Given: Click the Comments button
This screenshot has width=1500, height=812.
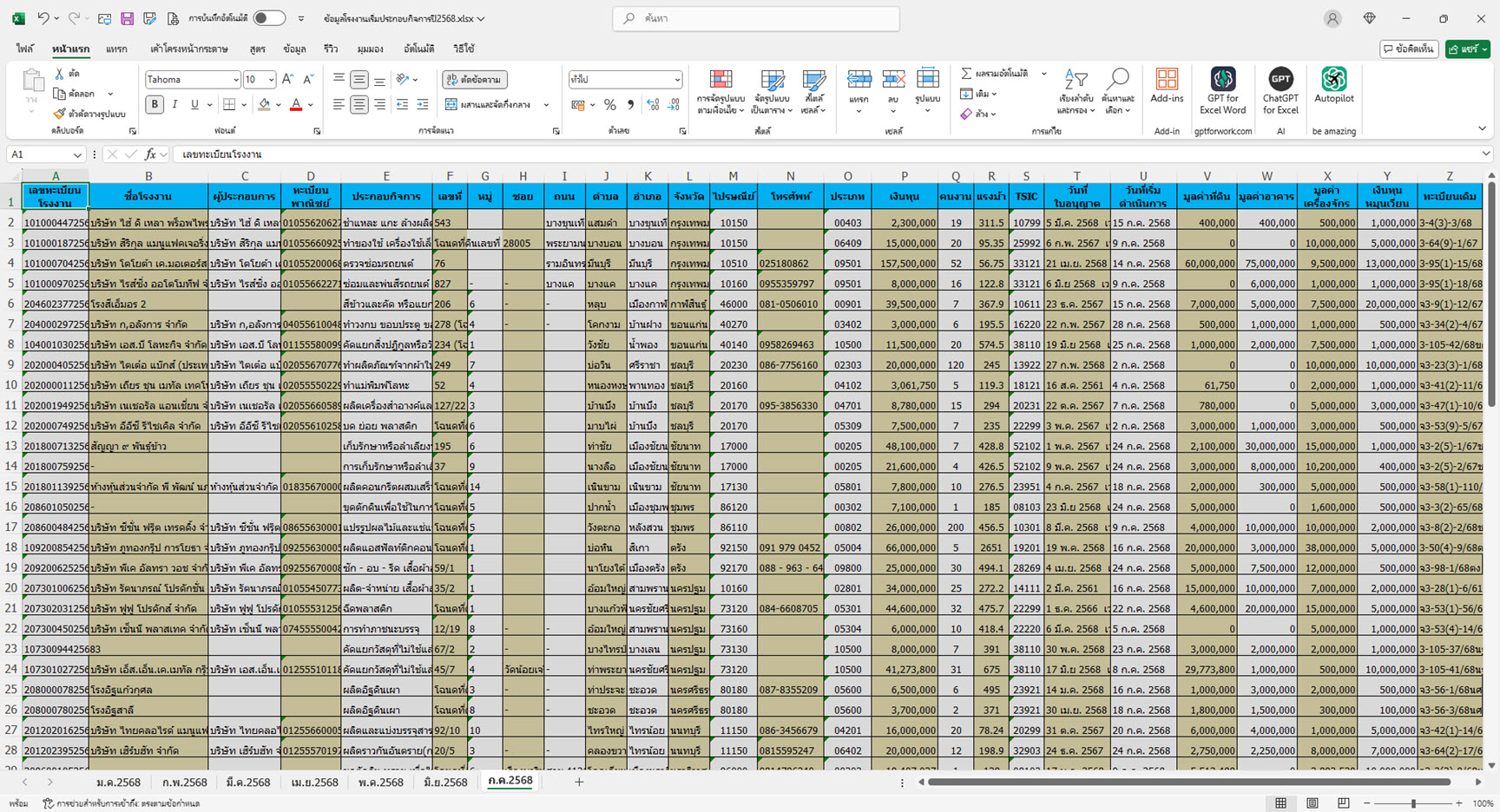Looking at the screenshot, I should pyautogui.click(x=1409, y=49).
